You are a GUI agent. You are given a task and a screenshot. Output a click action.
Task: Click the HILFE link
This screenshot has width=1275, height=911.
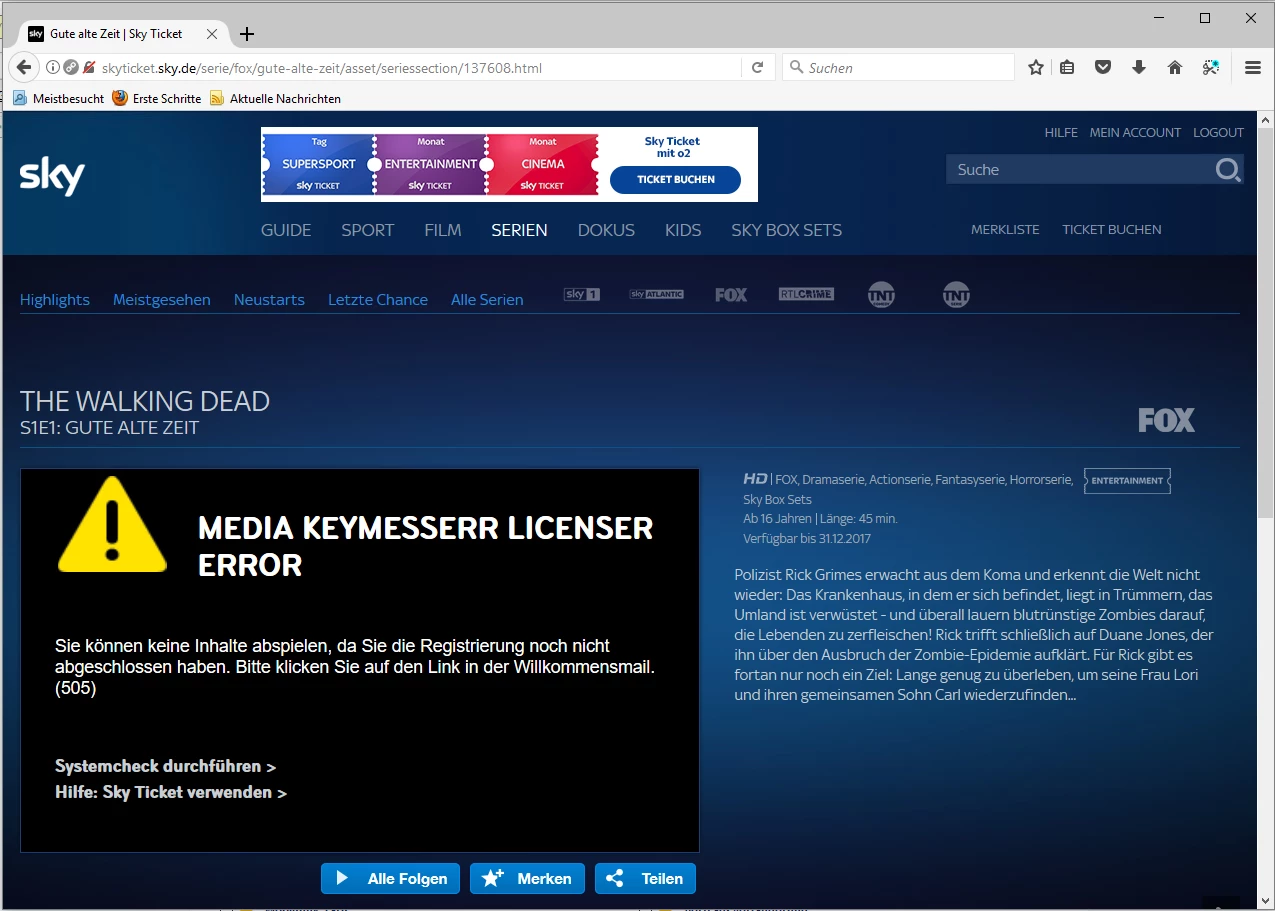click(x=1061, y=132)
